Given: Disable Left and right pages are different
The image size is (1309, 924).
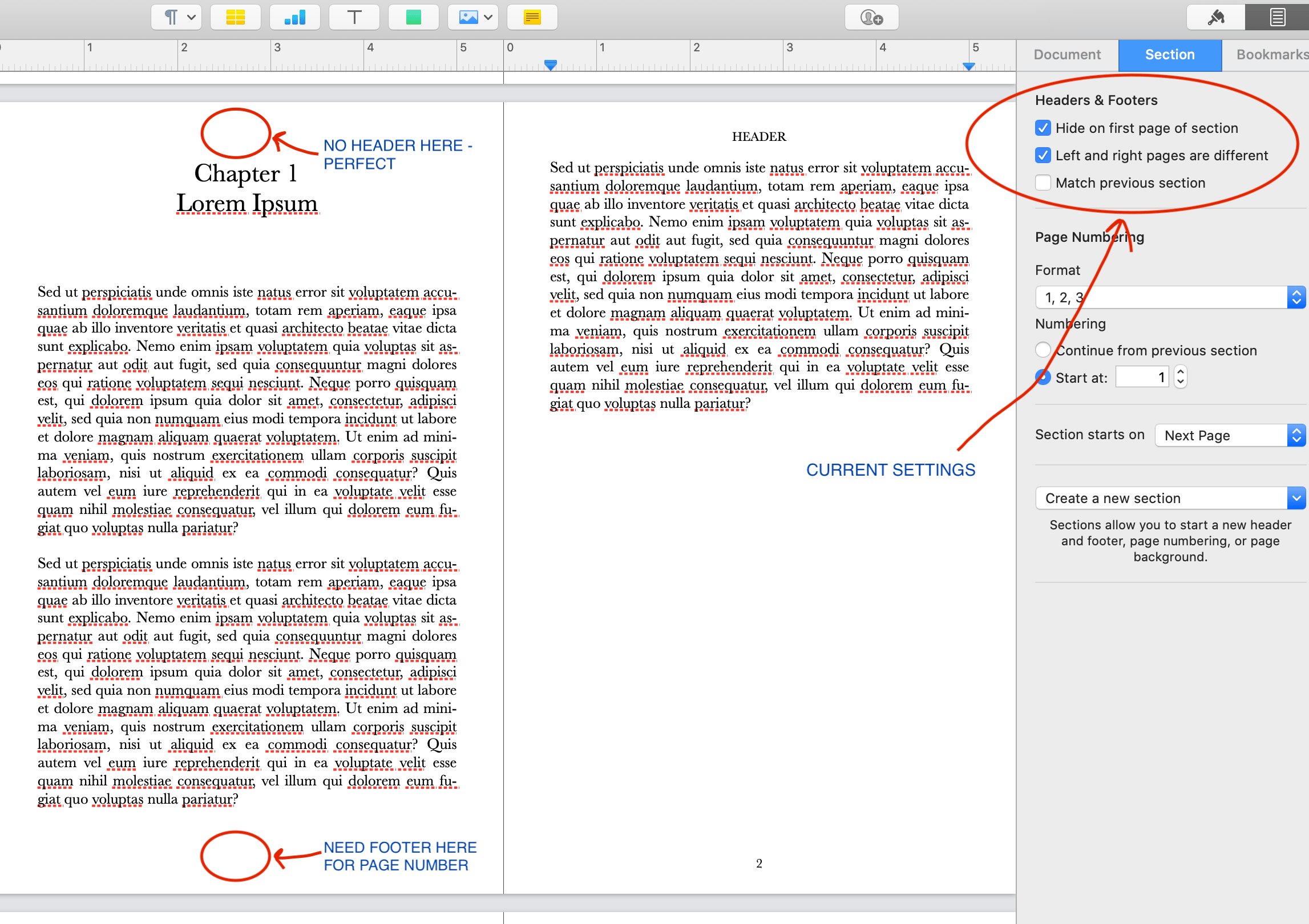Looking at the screenshot, I should 1043,155.
